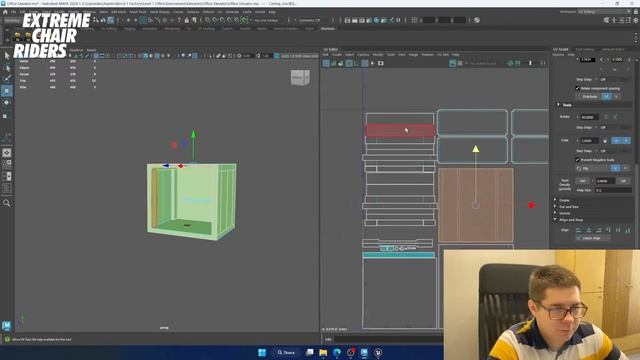Viewport: 640px width, 360px height.
Task: Open Edit Mesh menu
Action: [118, 12]
